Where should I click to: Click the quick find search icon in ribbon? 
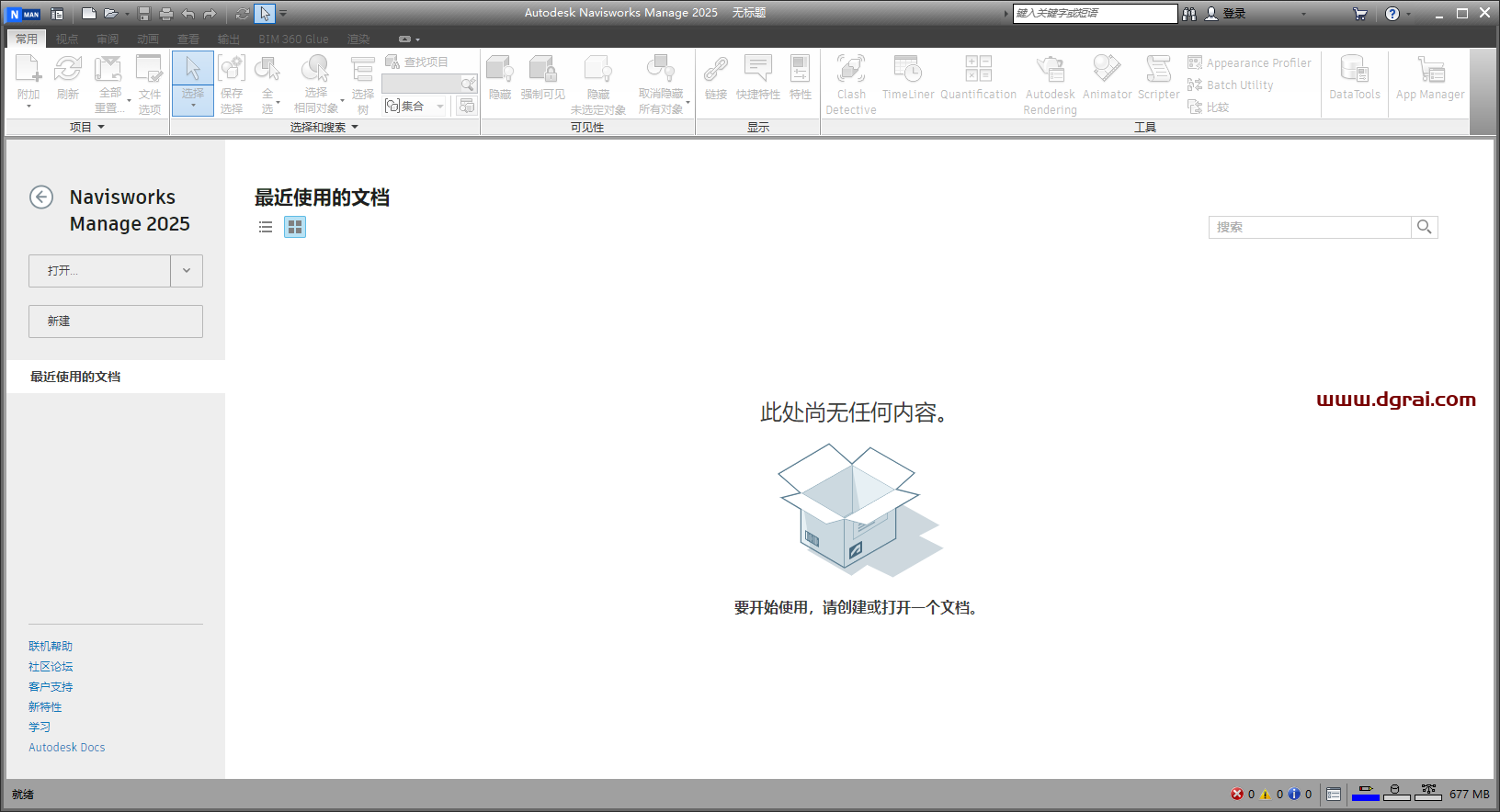[468, 84]
